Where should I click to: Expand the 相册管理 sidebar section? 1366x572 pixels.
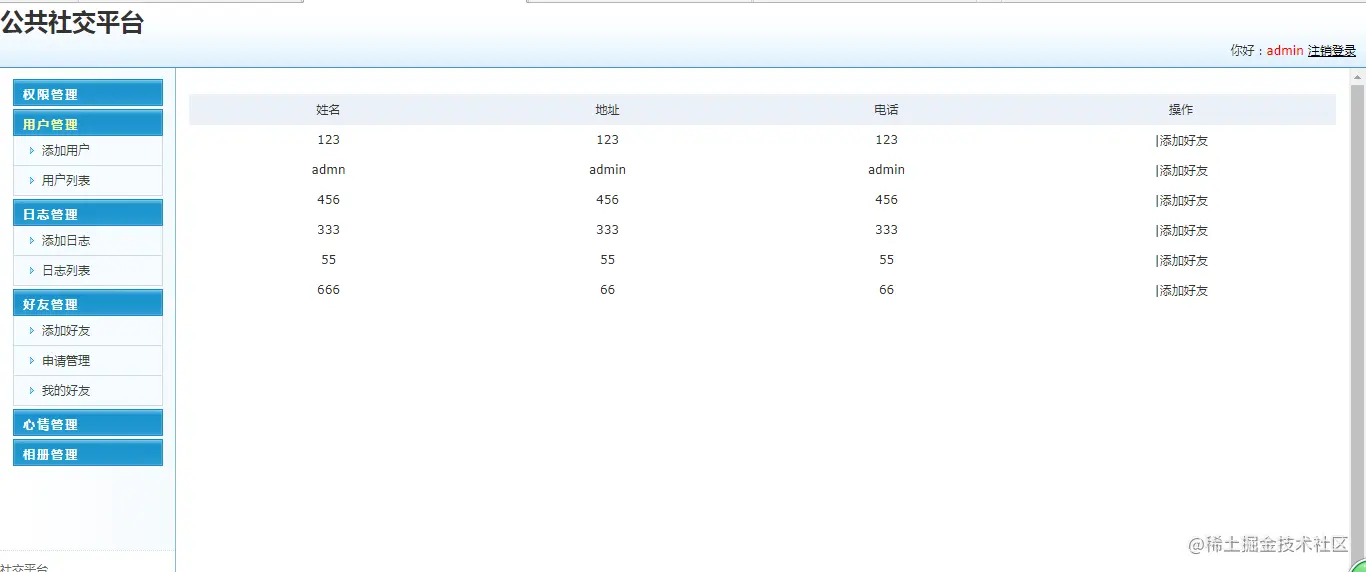tap(87, 454)
